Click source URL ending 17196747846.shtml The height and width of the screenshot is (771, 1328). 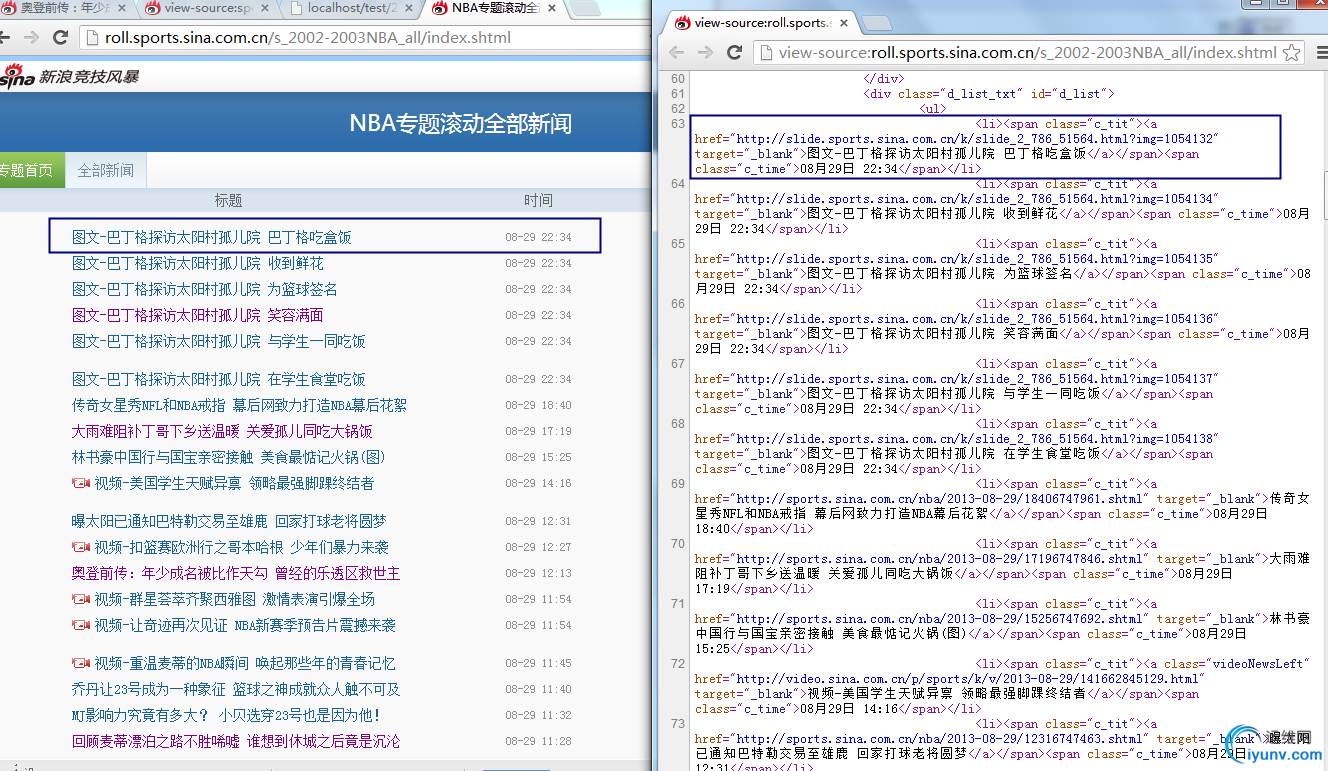(938, 559)
